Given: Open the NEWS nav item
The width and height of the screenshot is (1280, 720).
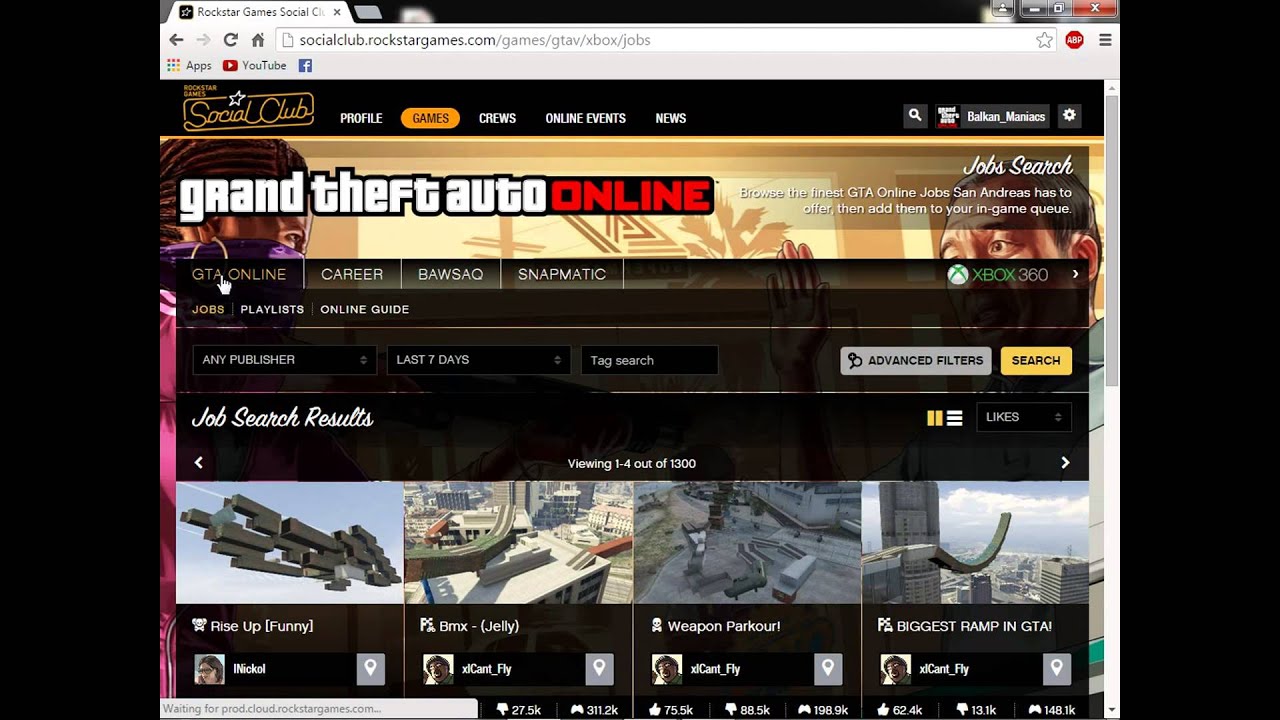Looking at the screenshot, I should pos(670,118).
